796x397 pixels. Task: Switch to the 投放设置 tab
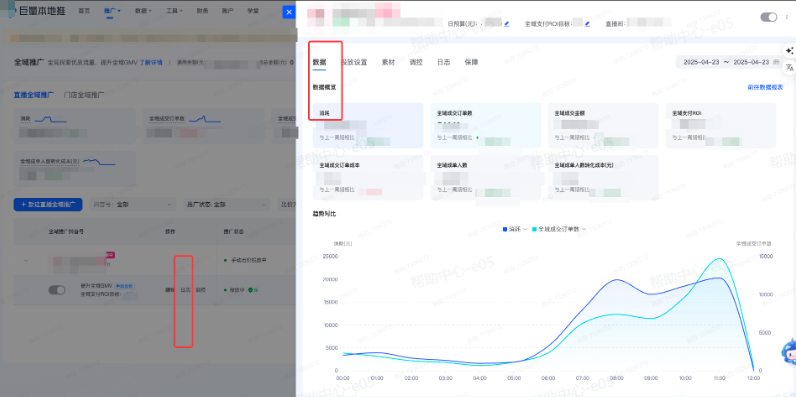[353, 62]
